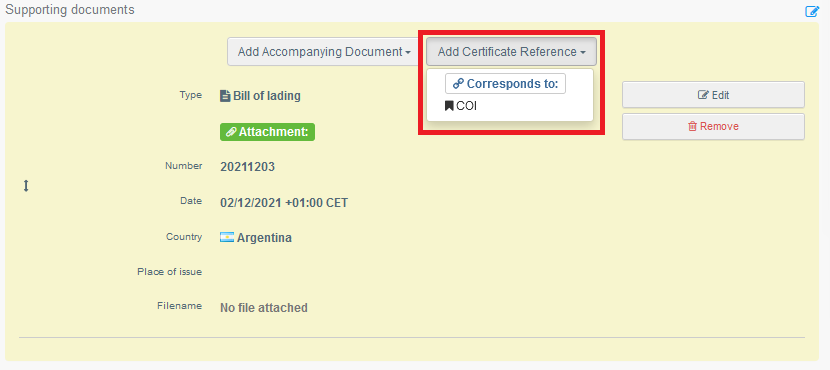Click the paperclip icon in Attachment badge

231,132
